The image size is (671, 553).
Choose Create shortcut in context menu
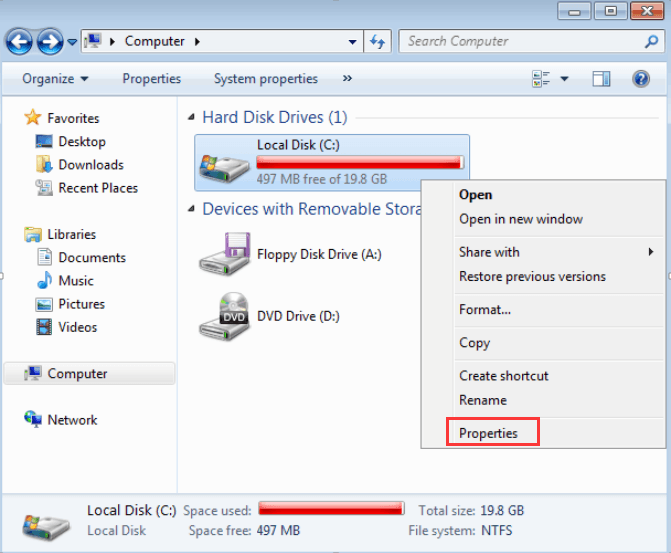[504, 376]
